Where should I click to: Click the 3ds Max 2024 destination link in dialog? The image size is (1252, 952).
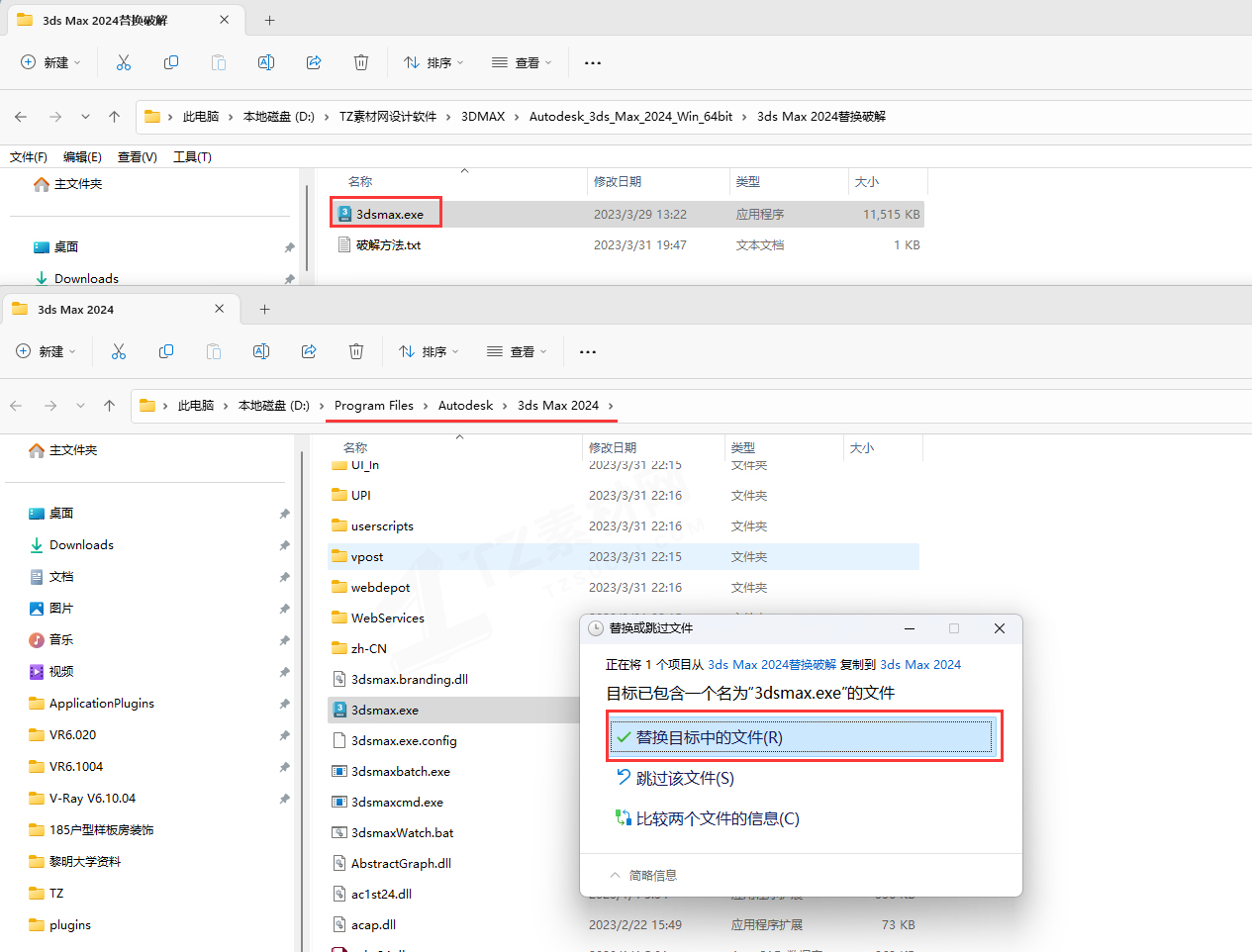tap(920, 664)
